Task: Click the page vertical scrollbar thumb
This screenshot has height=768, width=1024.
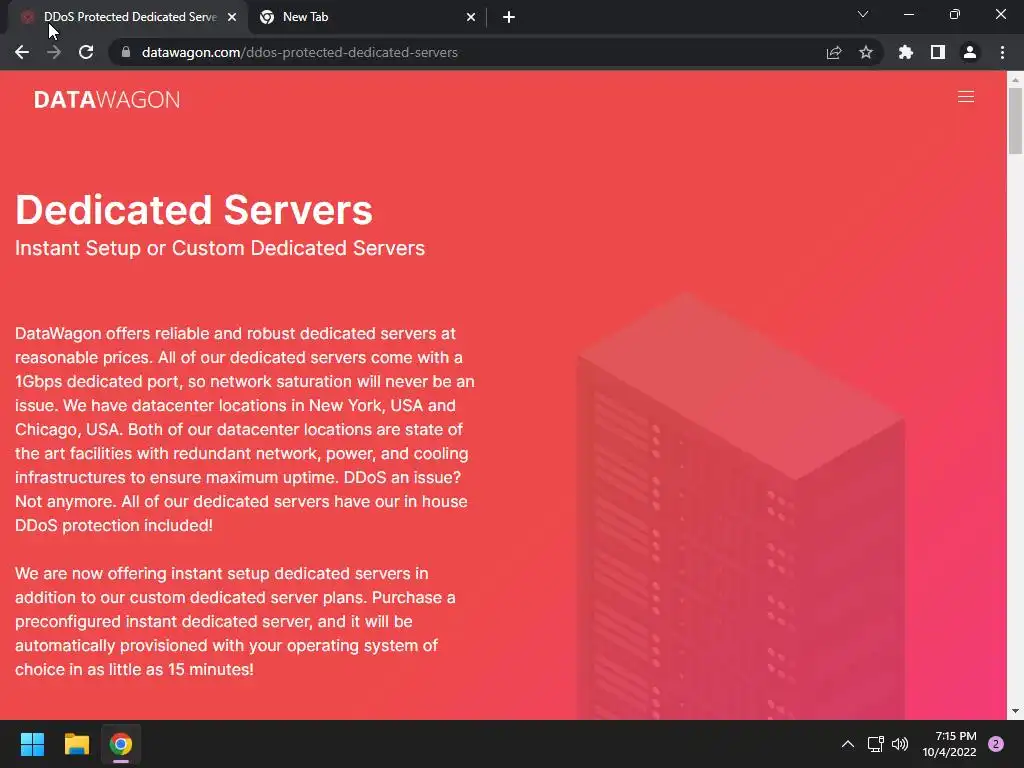Action: [1015, 121]
